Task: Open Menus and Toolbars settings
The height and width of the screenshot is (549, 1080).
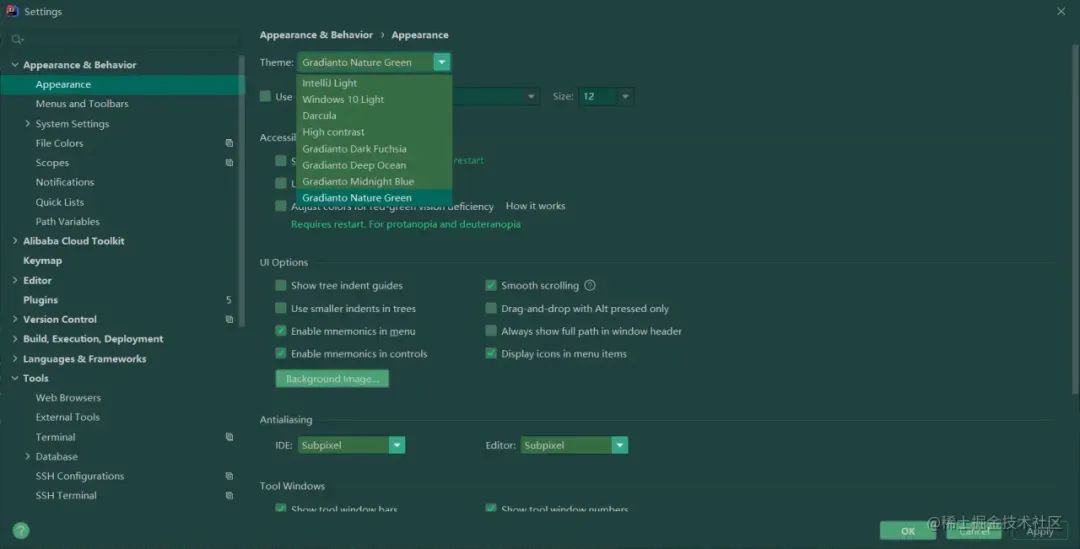Action: 82,103
